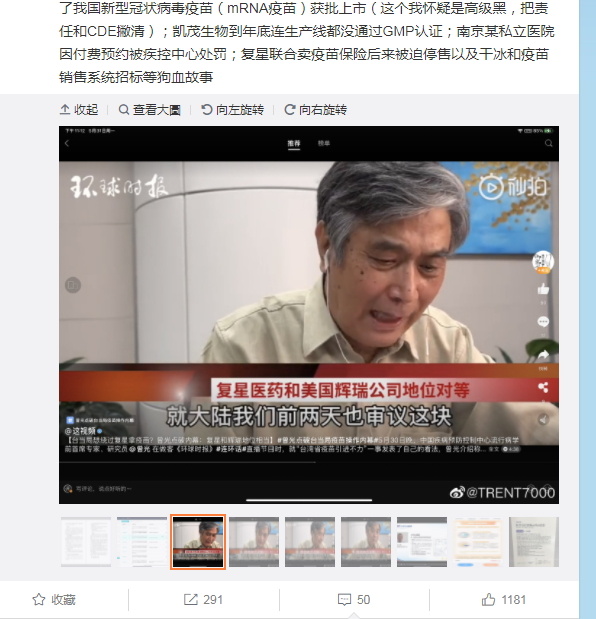Viewport: 596px width, 619px height.
Task: Click the repost icon showing 291
Action: pyautogui.click(x=191, y=600)
